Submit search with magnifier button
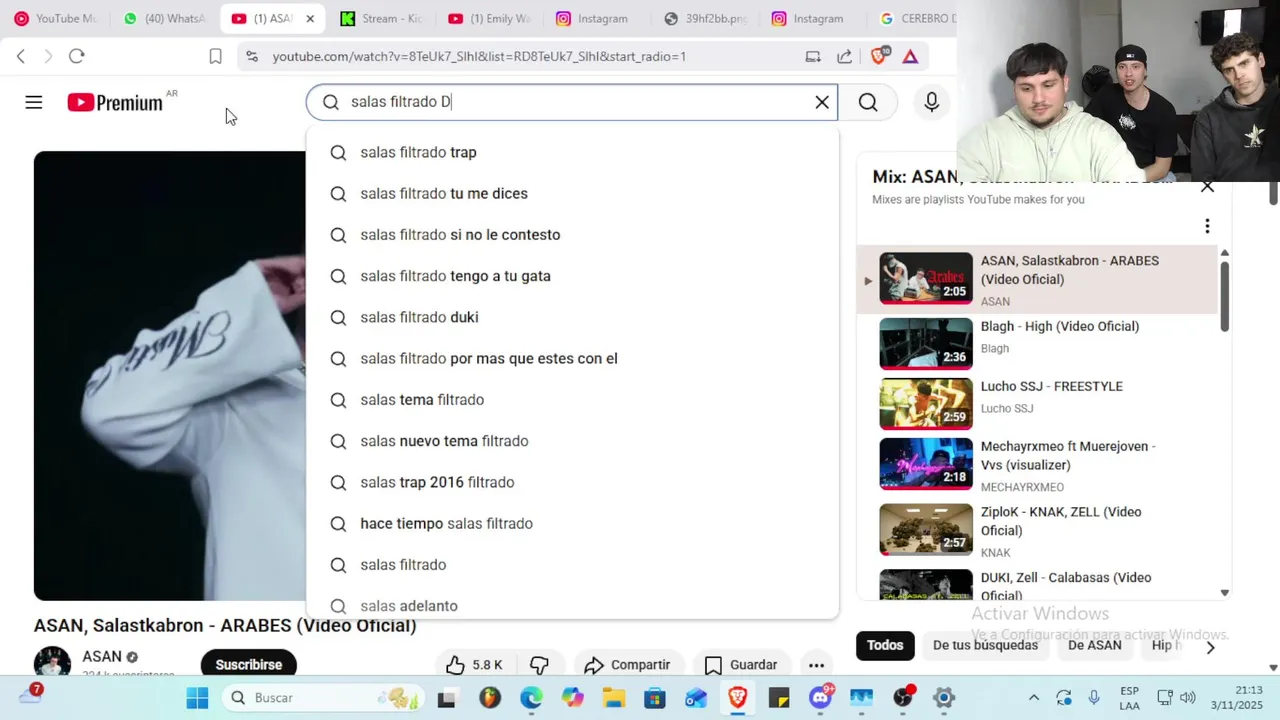 click(868, 102)
